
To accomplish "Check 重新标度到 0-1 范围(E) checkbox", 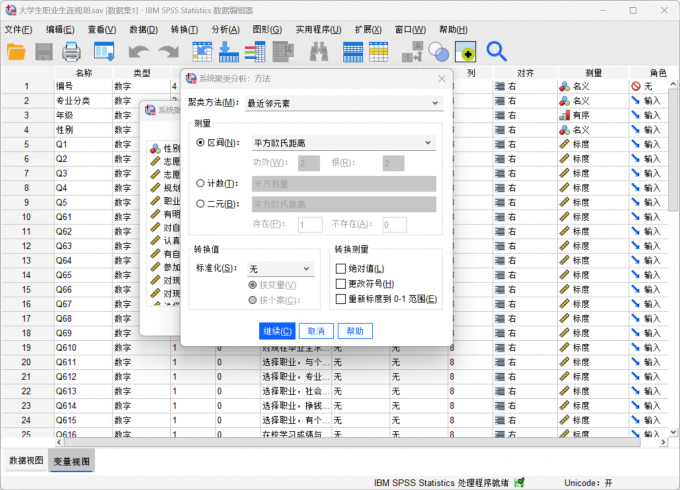I will [x=341, y=299].
